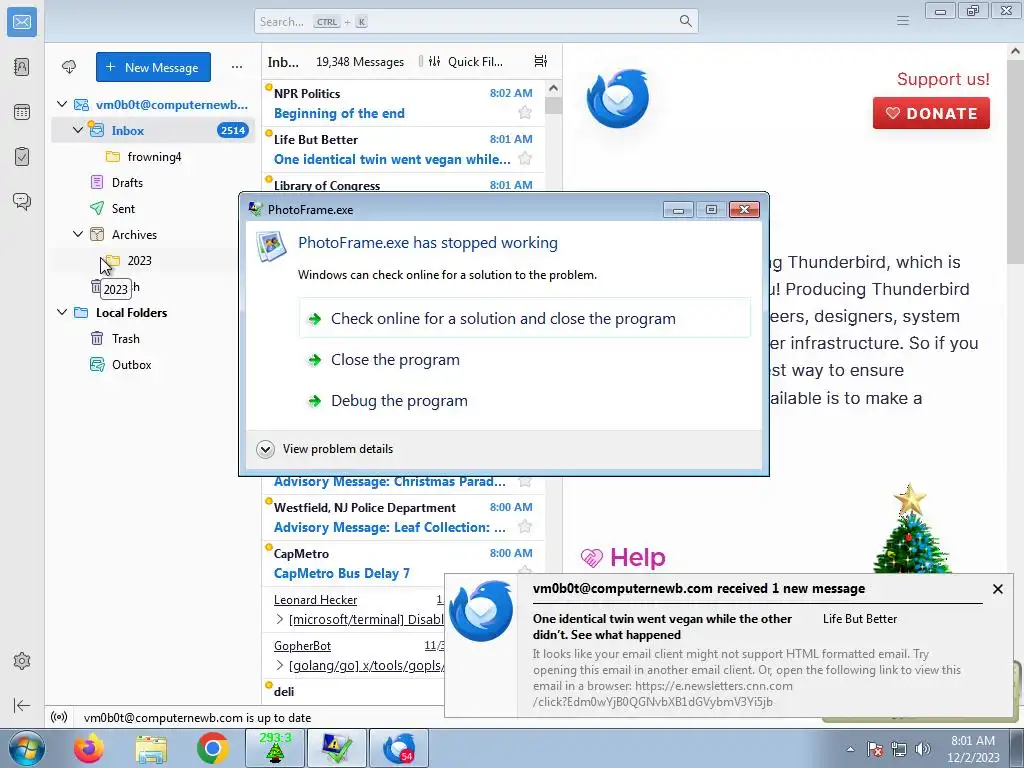
Task: Open Action Center flag tray icon
Action: pyautogui.click(x=875, y=749)
